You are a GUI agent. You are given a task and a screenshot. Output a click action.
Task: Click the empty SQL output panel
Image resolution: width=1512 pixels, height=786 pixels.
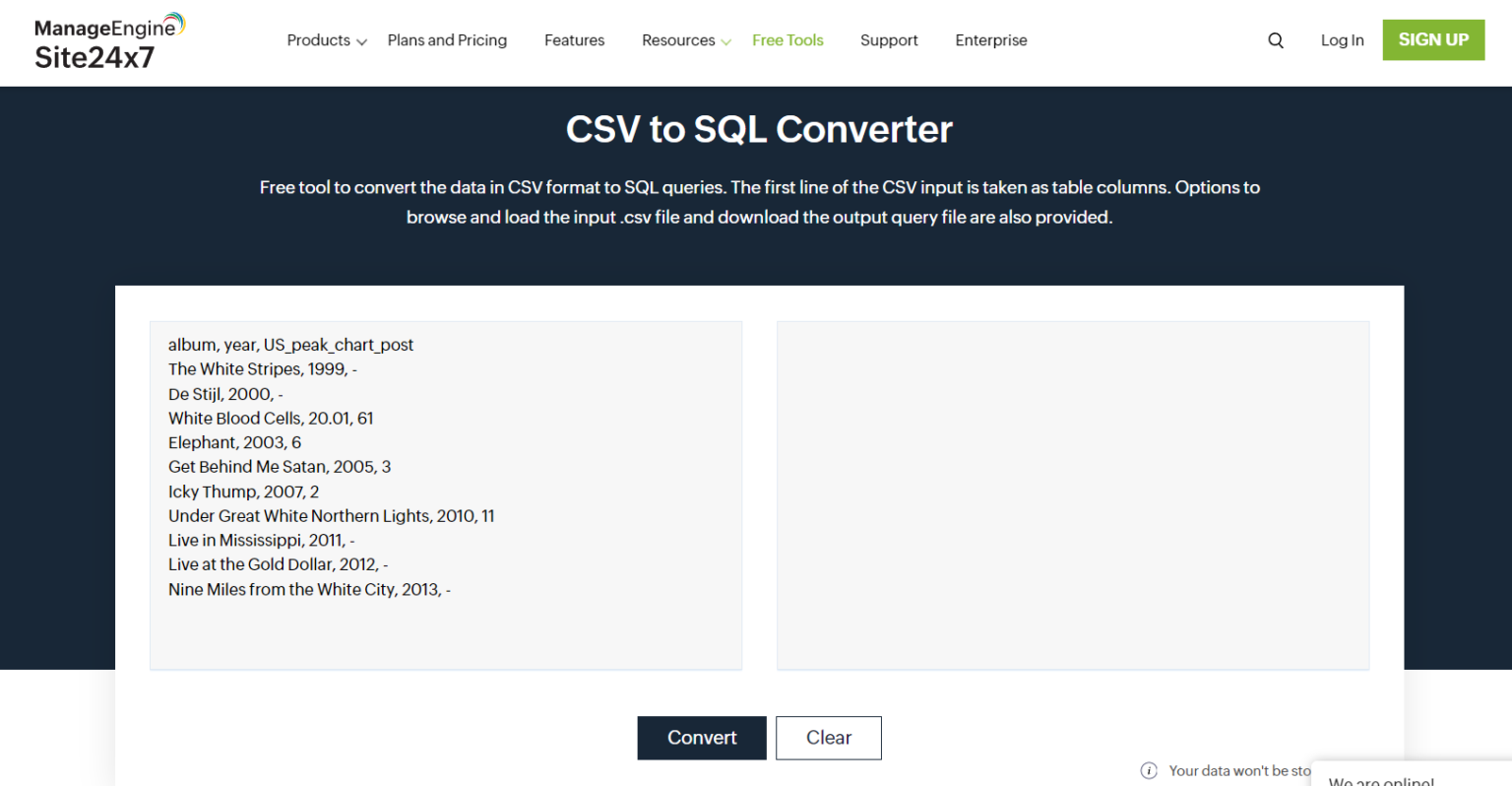coord(1072,494)
